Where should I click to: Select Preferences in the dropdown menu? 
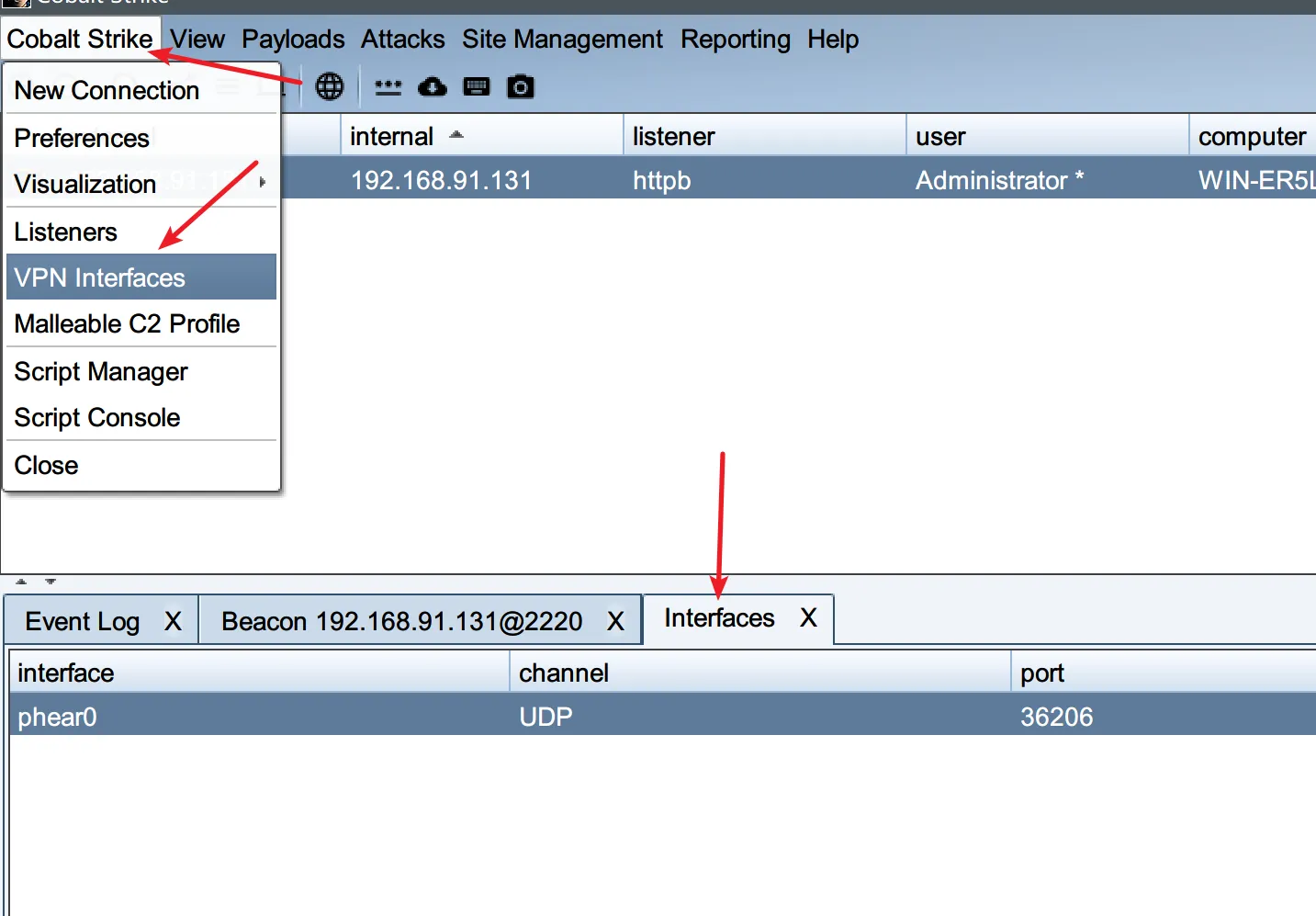coord(141,138)
